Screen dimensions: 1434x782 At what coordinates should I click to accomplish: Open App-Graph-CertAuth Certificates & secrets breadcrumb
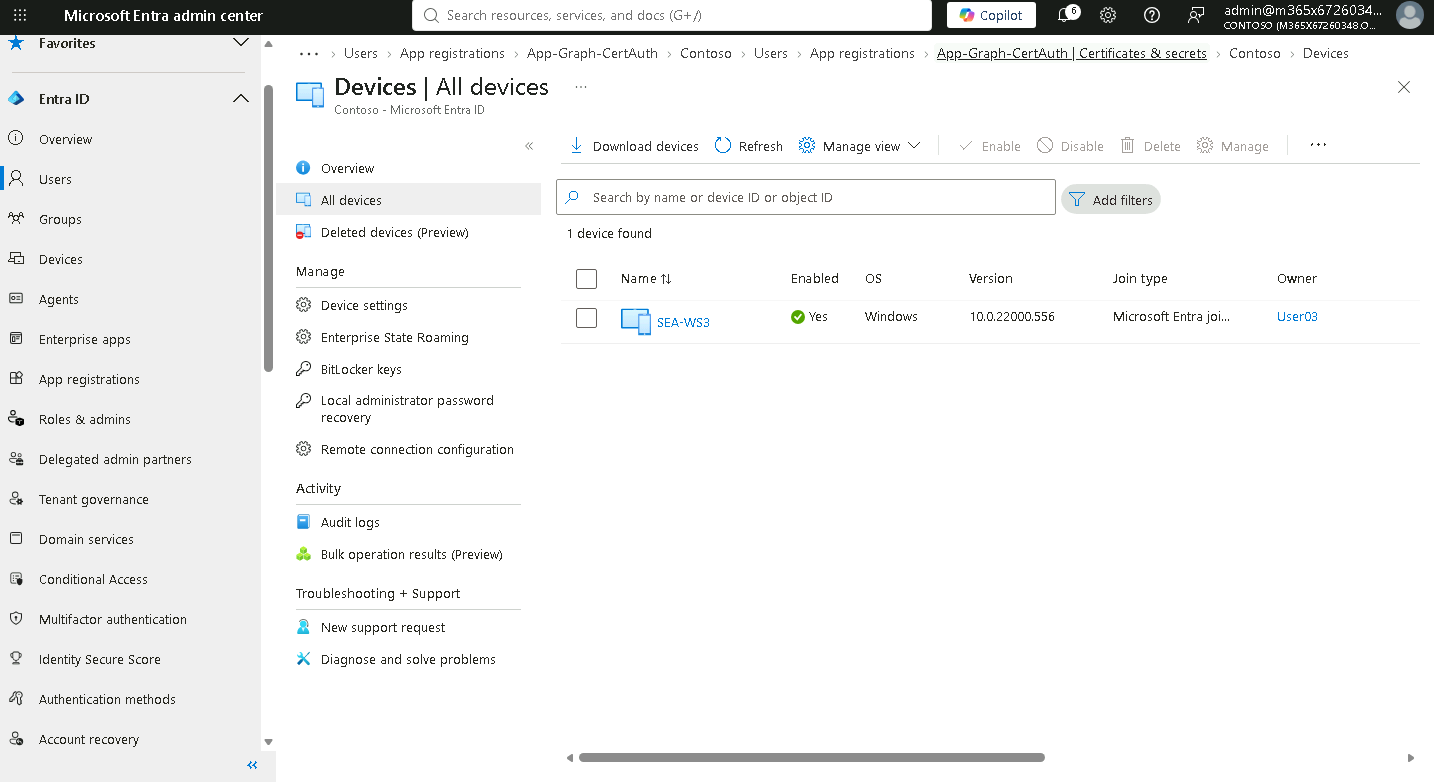pos(1071,53)
